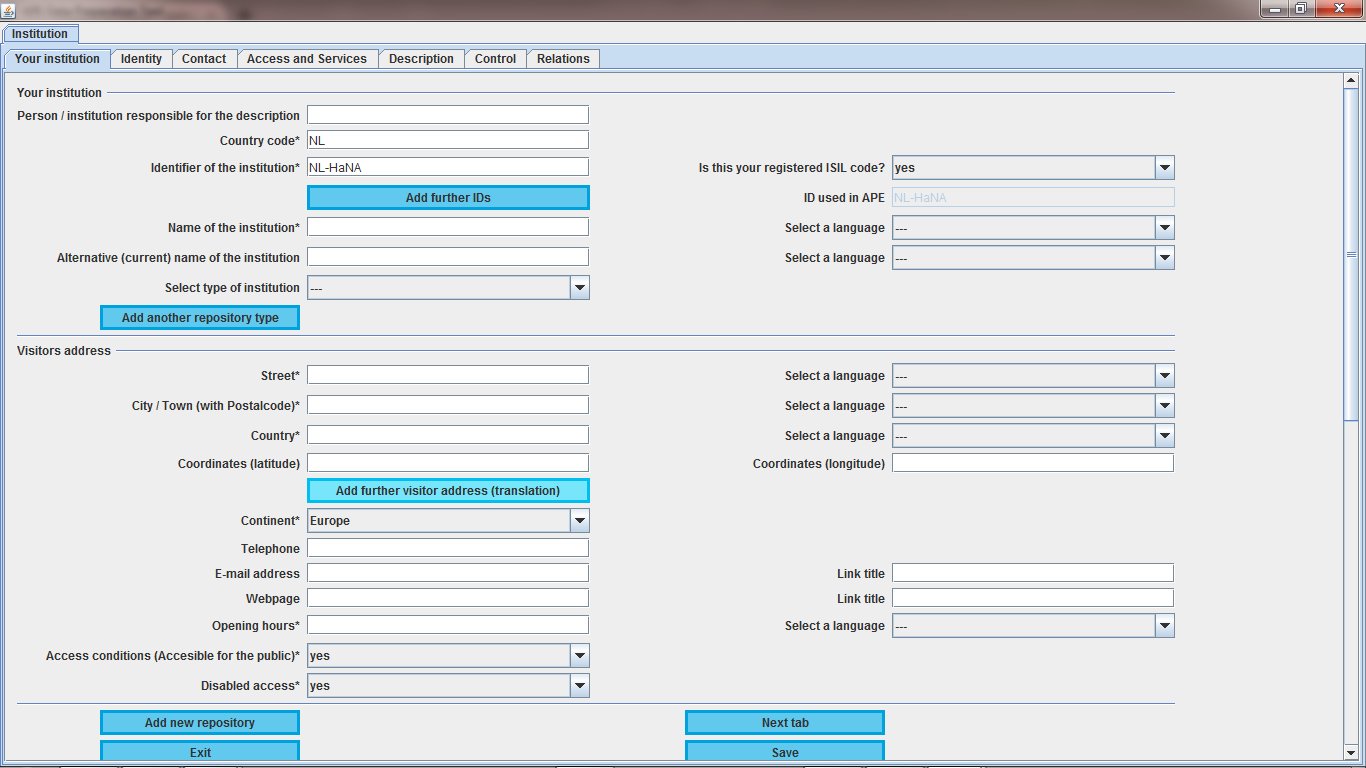Switch to the Relations tab
The width and height of the screenshot is (1366, 768).
coord(563,59)
